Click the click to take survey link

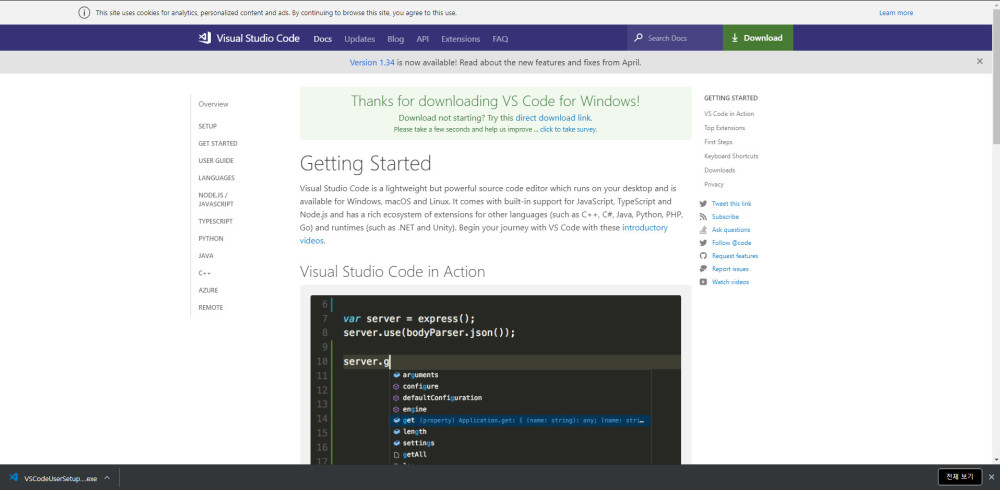(x=569, y=130)
